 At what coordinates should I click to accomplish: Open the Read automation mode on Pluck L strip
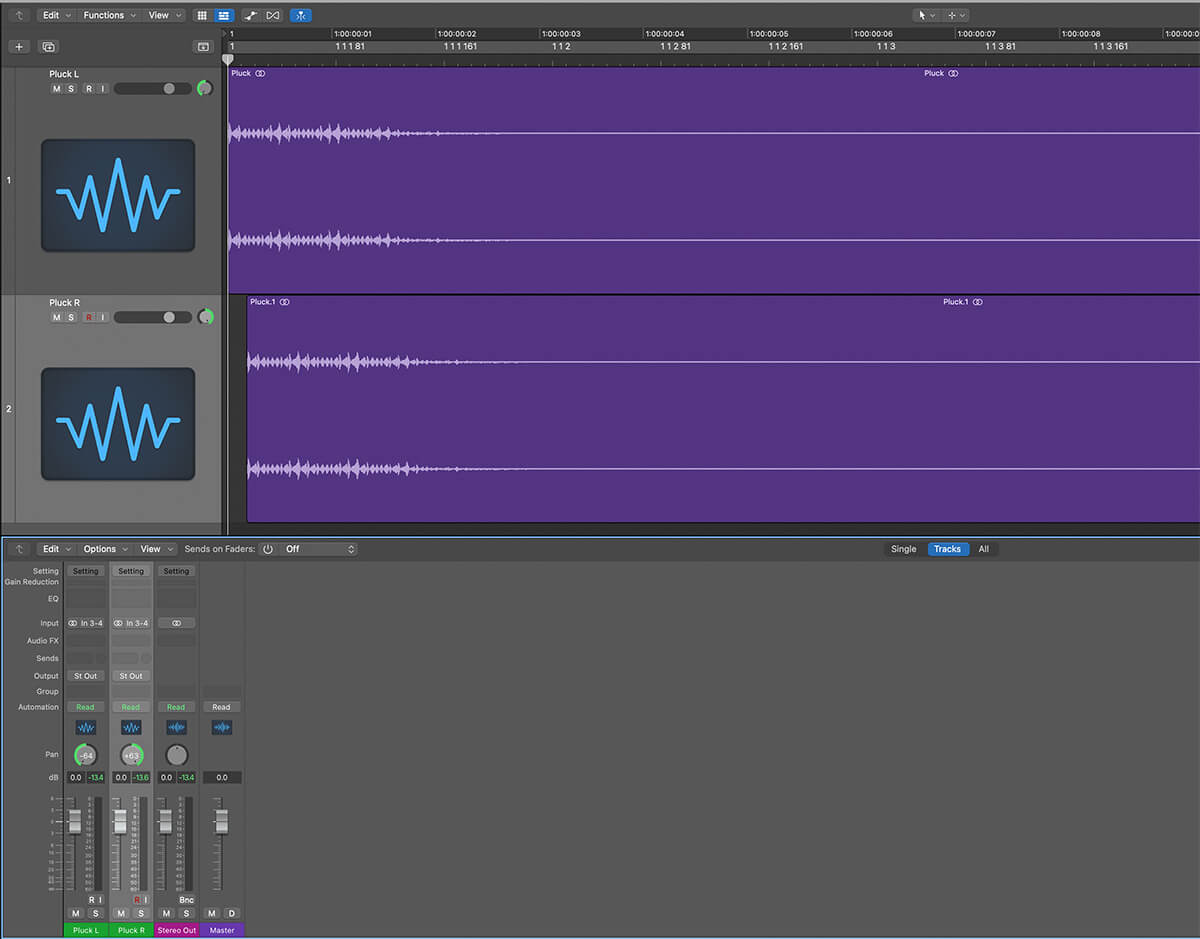(86, 707)
